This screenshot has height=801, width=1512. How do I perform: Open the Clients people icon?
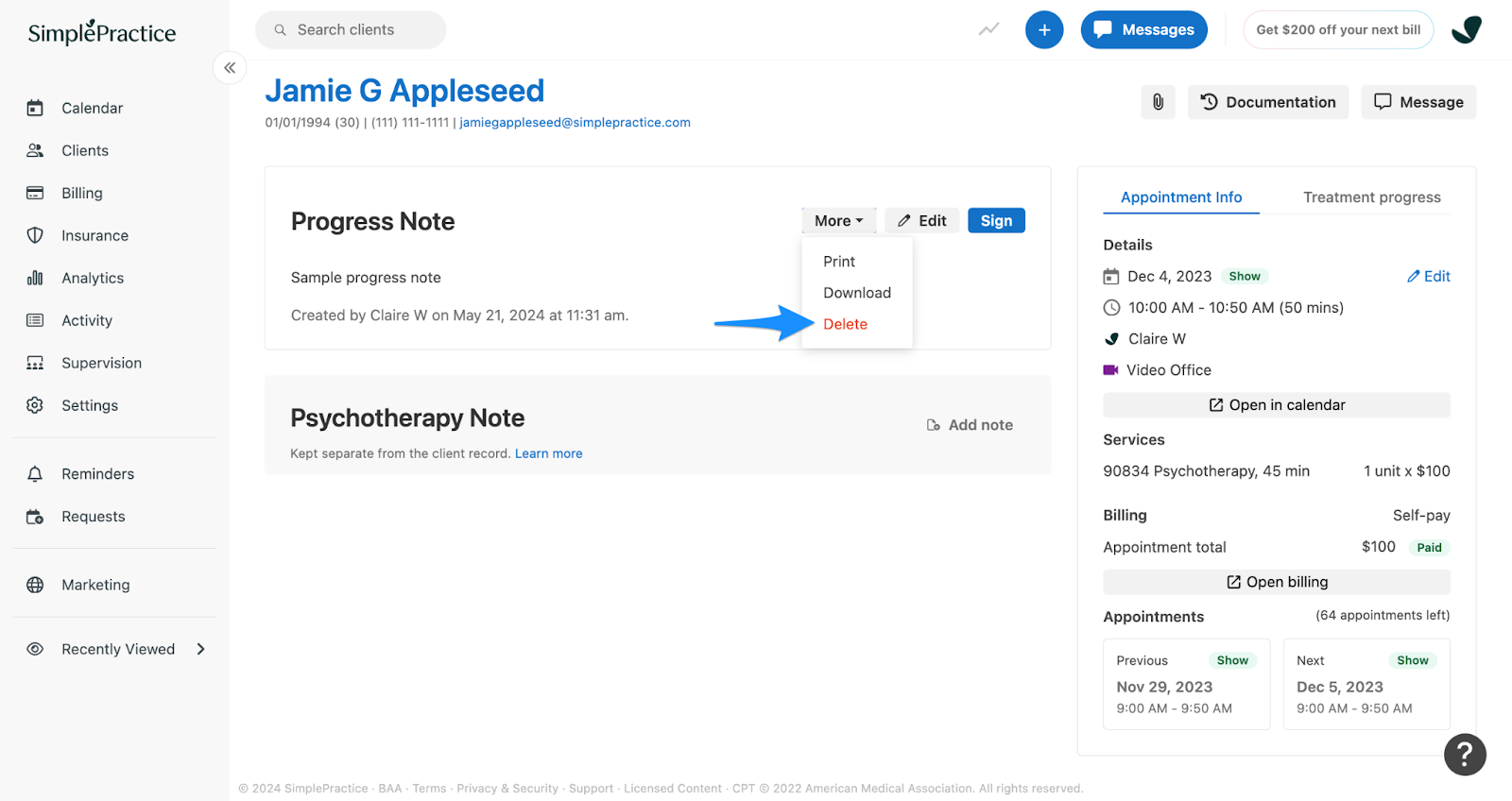(x=35, y=150)
